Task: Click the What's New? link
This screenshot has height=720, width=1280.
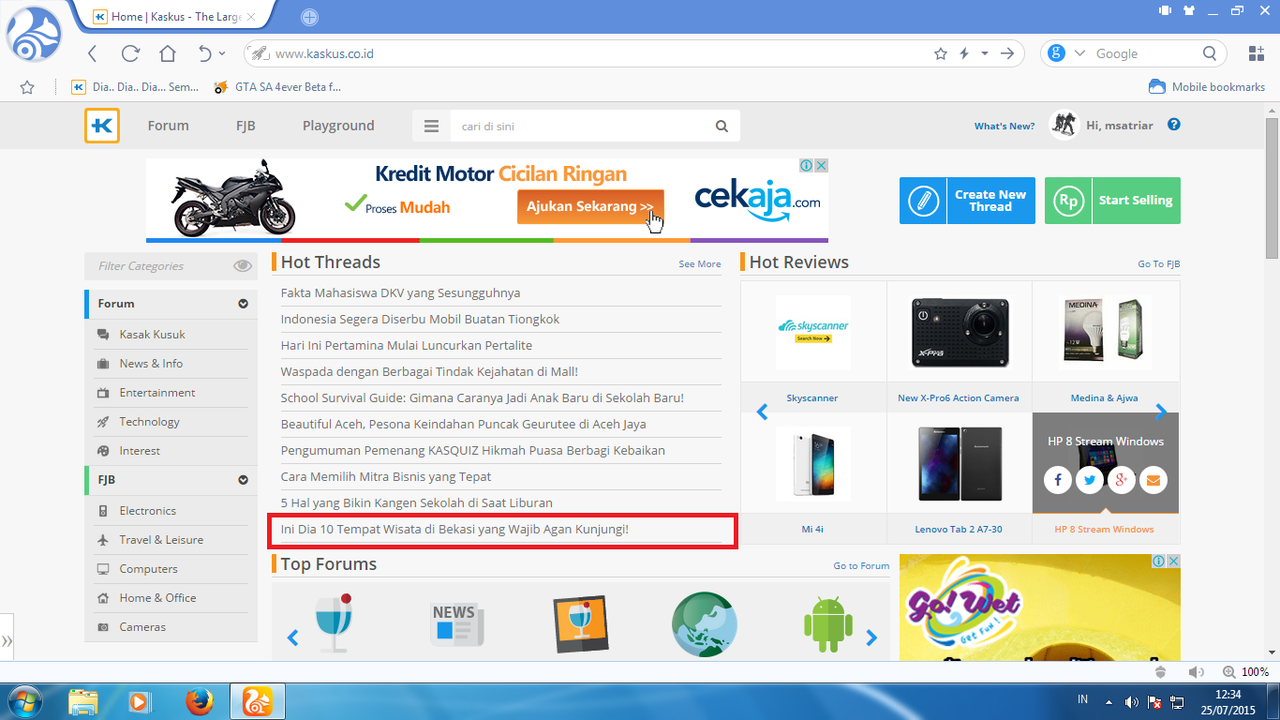Action: (x=1004, y=126)
